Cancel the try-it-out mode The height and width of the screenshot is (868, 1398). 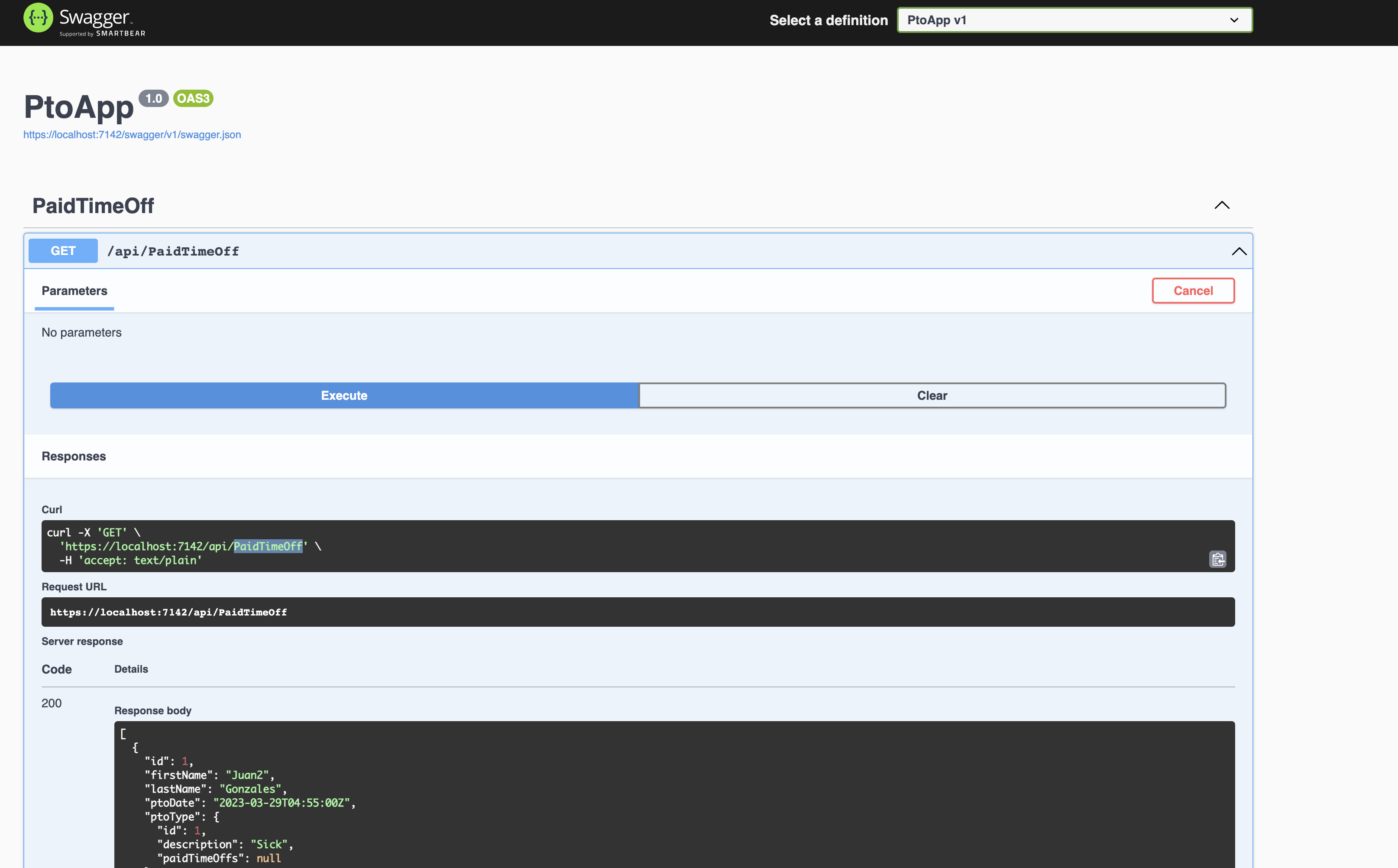pyautogui.click(x=1193, y=291)
